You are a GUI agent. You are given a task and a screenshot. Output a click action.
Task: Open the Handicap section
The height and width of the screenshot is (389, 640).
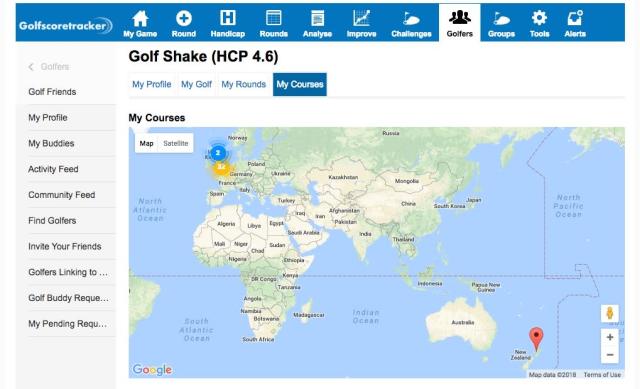tap(228, 24)
